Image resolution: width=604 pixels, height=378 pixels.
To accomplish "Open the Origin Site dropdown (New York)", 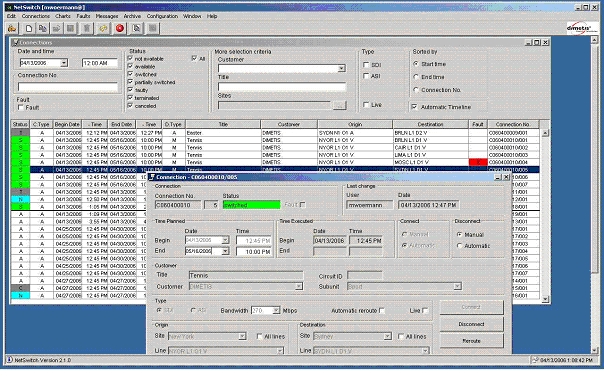I will [242, 336].
